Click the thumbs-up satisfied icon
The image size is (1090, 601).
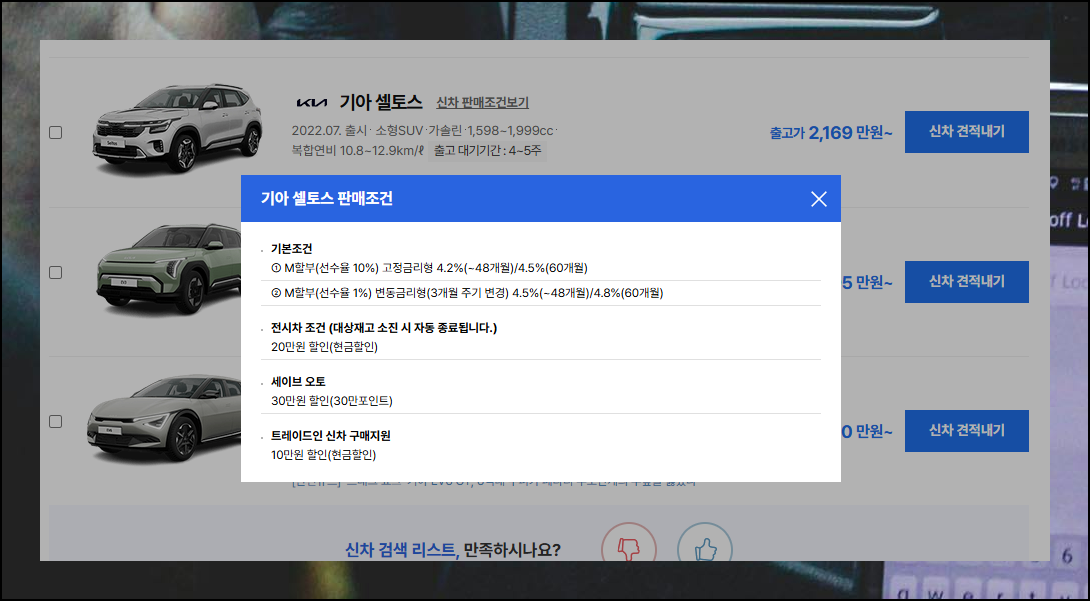[x=705, y=548]
